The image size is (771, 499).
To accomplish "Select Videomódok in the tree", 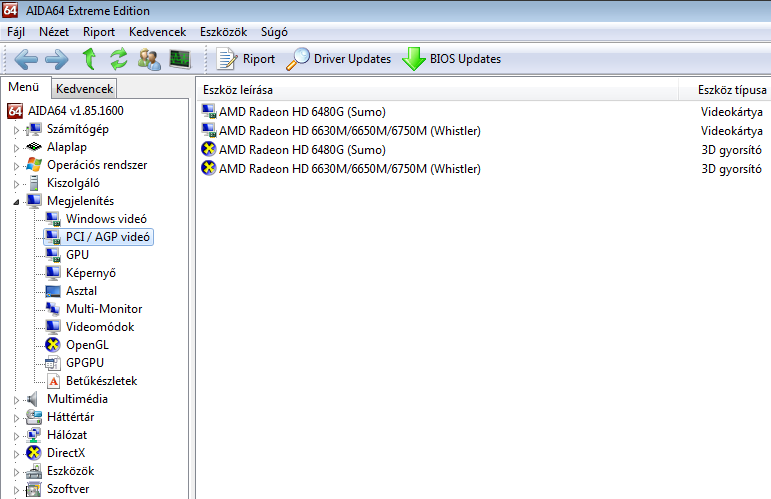I will point(100,327).
